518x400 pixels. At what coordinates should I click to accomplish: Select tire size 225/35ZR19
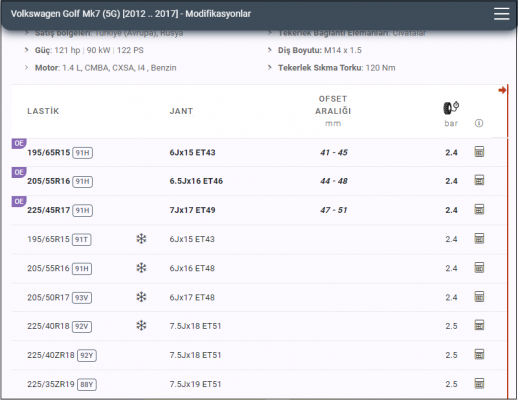pyautogui.click(x=51, y=384)
